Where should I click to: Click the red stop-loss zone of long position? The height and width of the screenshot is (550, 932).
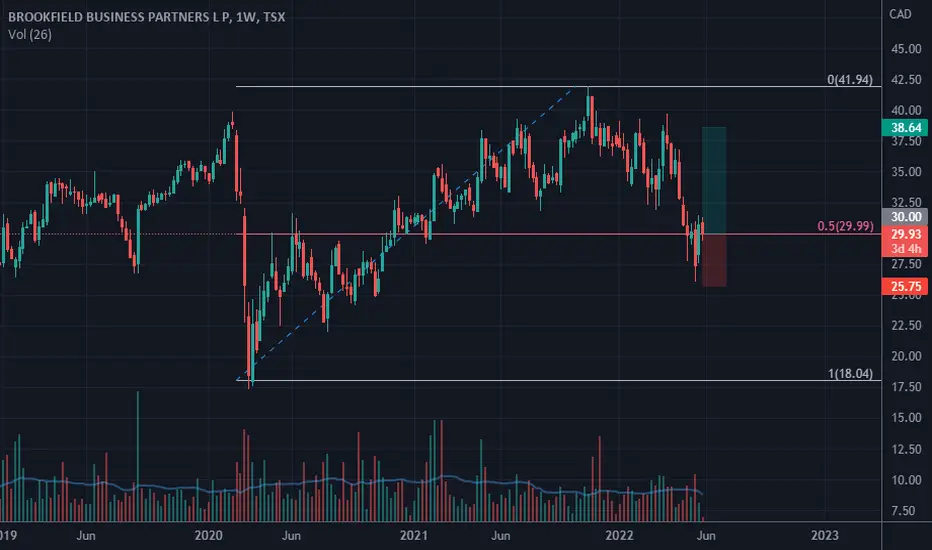tap(714, 260)
